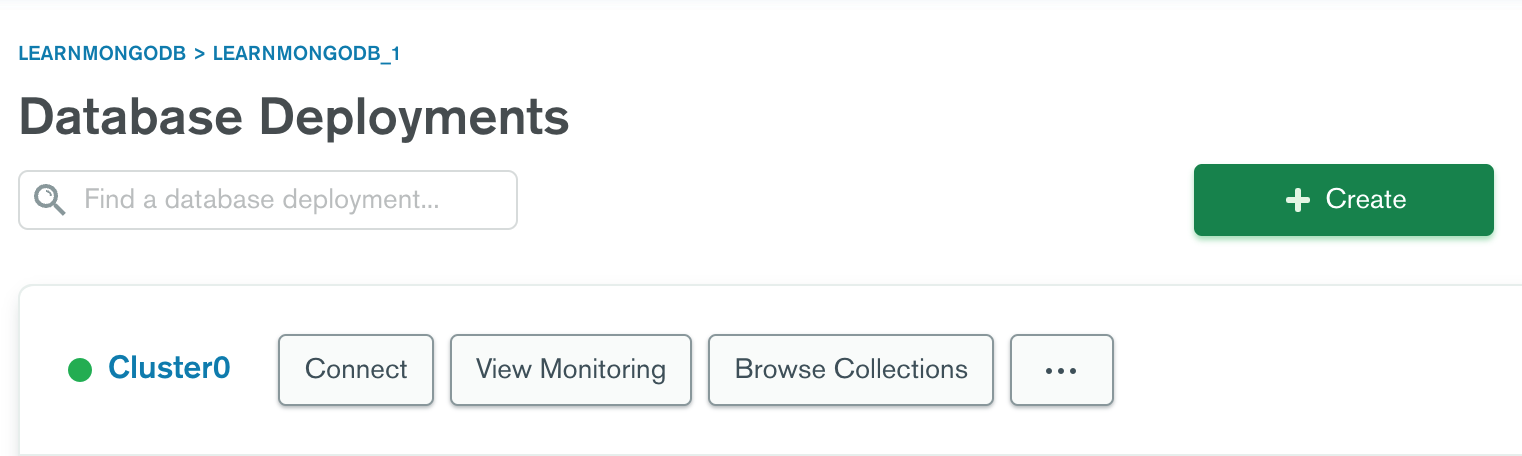
Task: Focus the Find a database deployment field
Action: coord(268,200)
